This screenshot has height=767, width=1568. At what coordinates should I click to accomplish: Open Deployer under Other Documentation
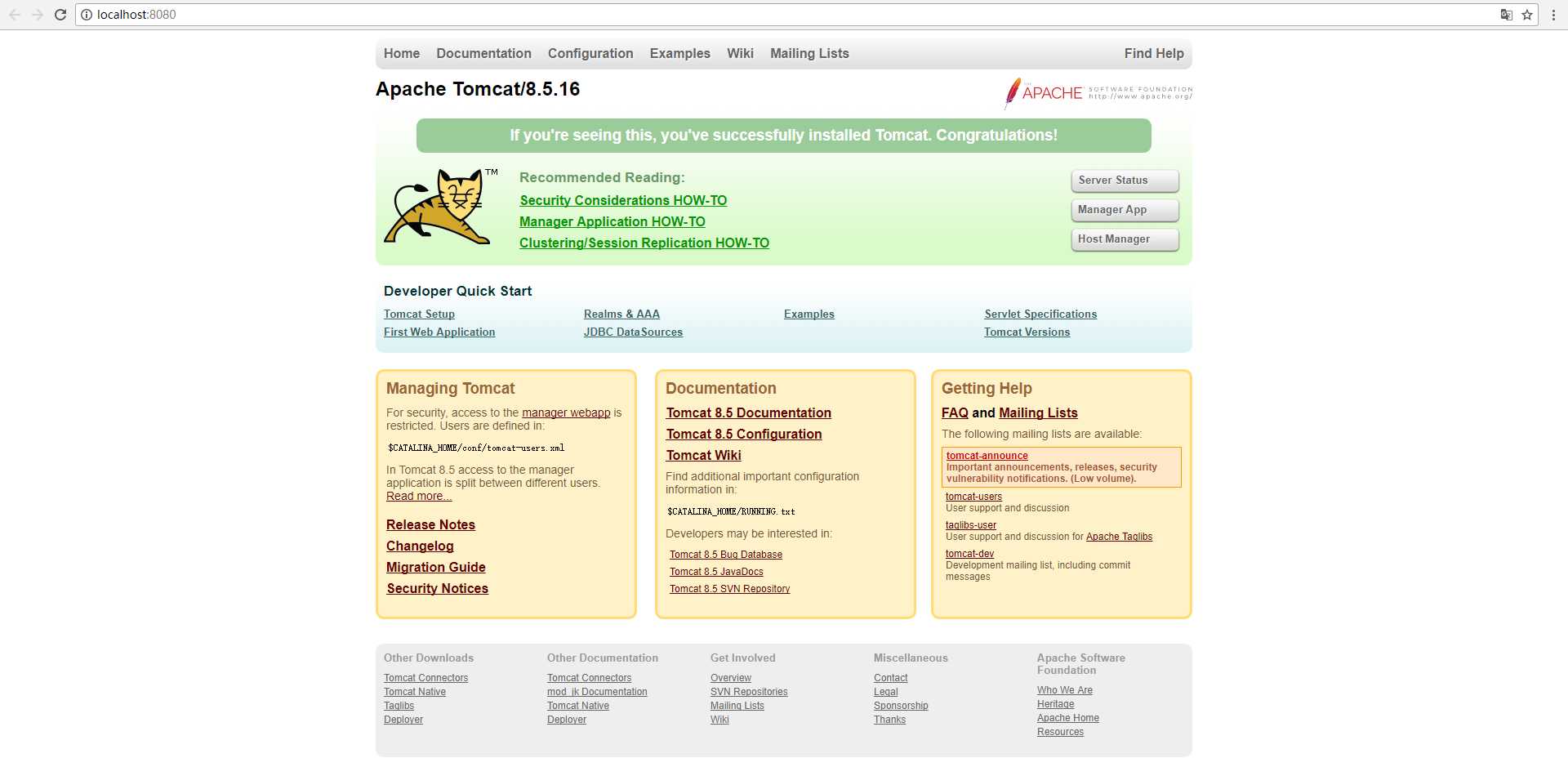(x=567, y=720)
